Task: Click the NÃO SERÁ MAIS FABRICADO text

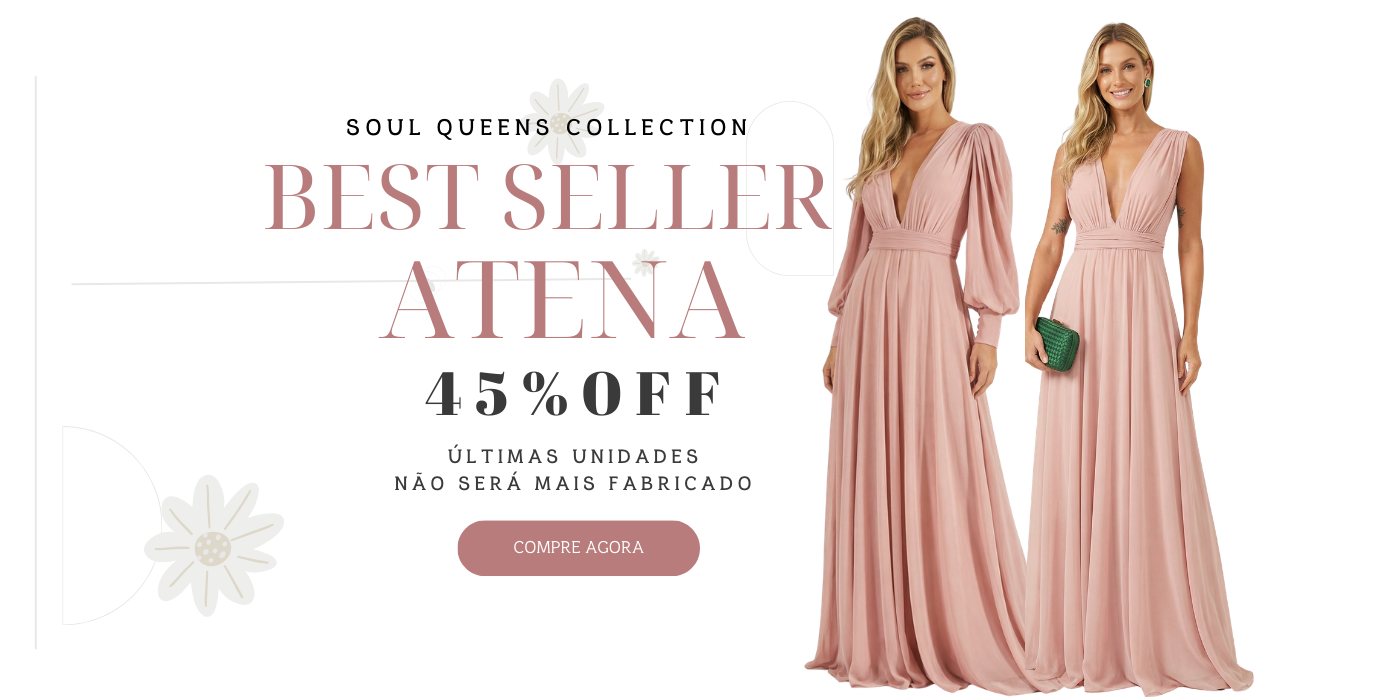Action: click(x=574, y=484)
